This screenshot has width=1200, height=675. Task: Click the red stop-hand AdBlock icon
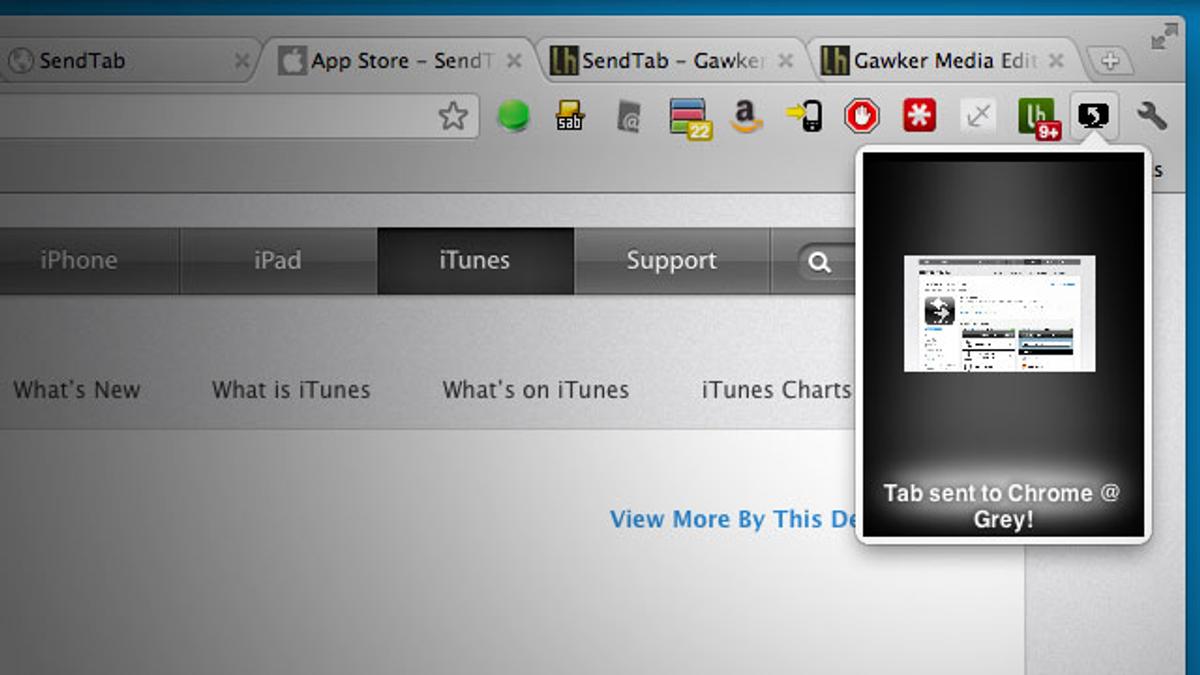tap(861, 116)
